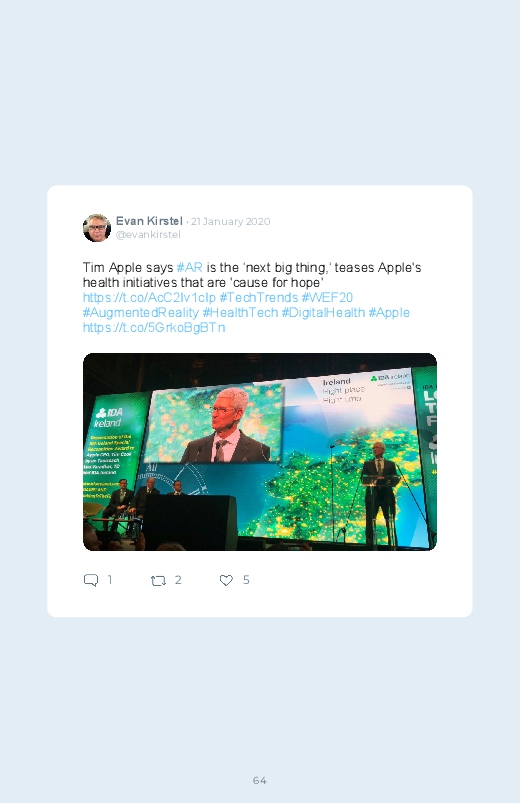Click the retweet count number 2
Viewport: 520px width, 803px height.
tap(178, 580)
